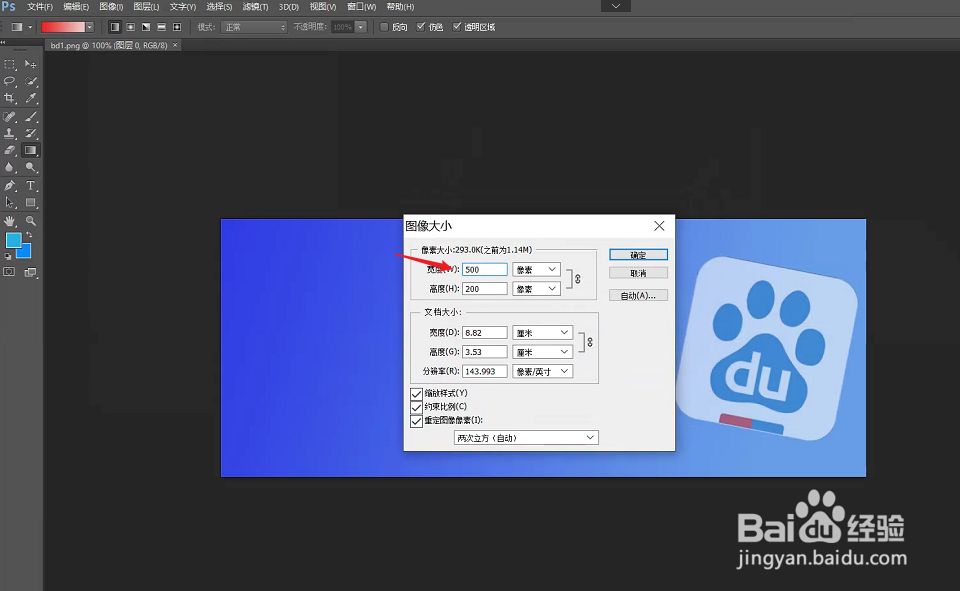
Task: Open the red gradient picker dropdown
Action: (x=90, y=27)
